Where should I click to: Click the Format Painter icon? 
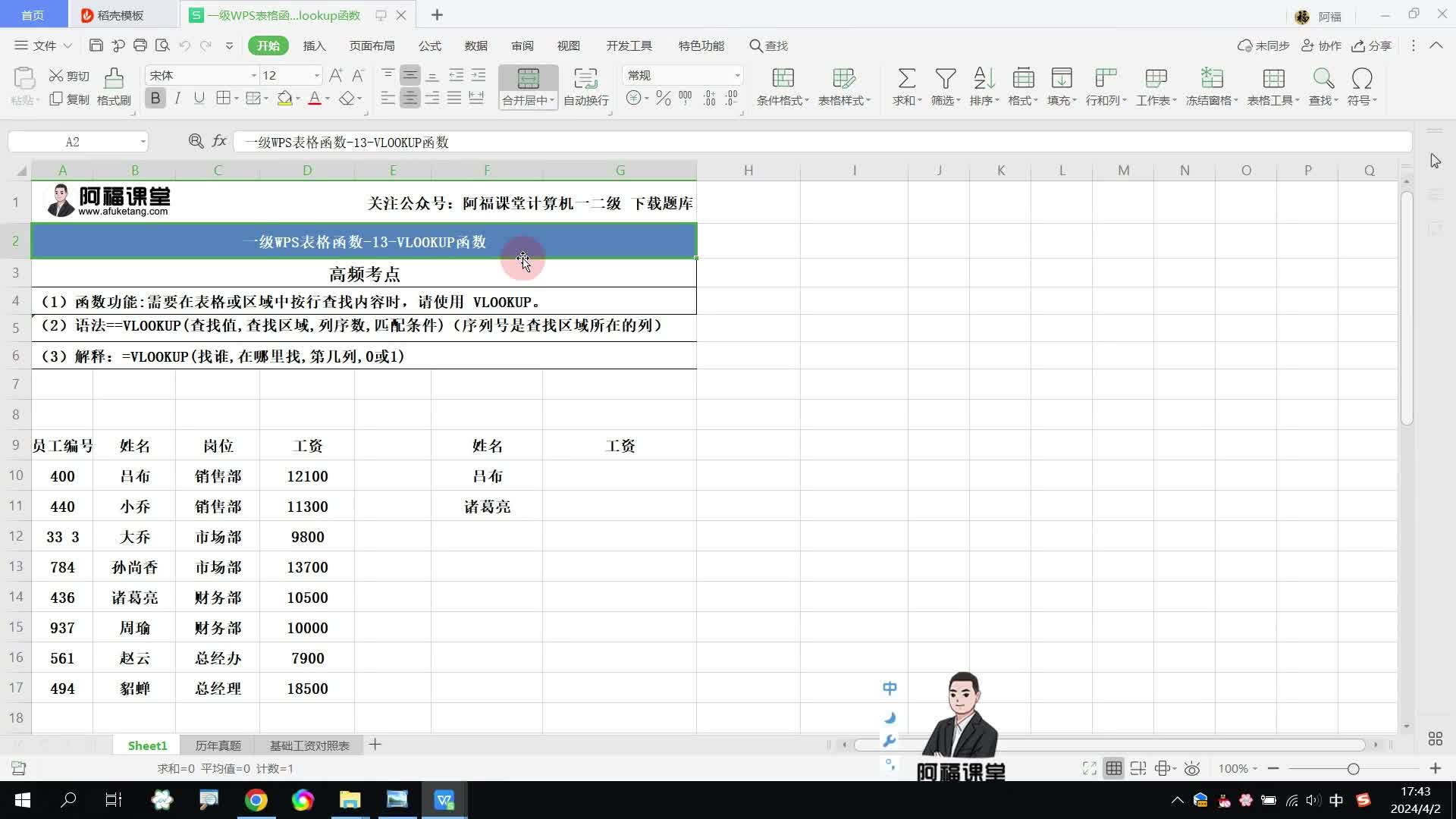pos(114,79)
